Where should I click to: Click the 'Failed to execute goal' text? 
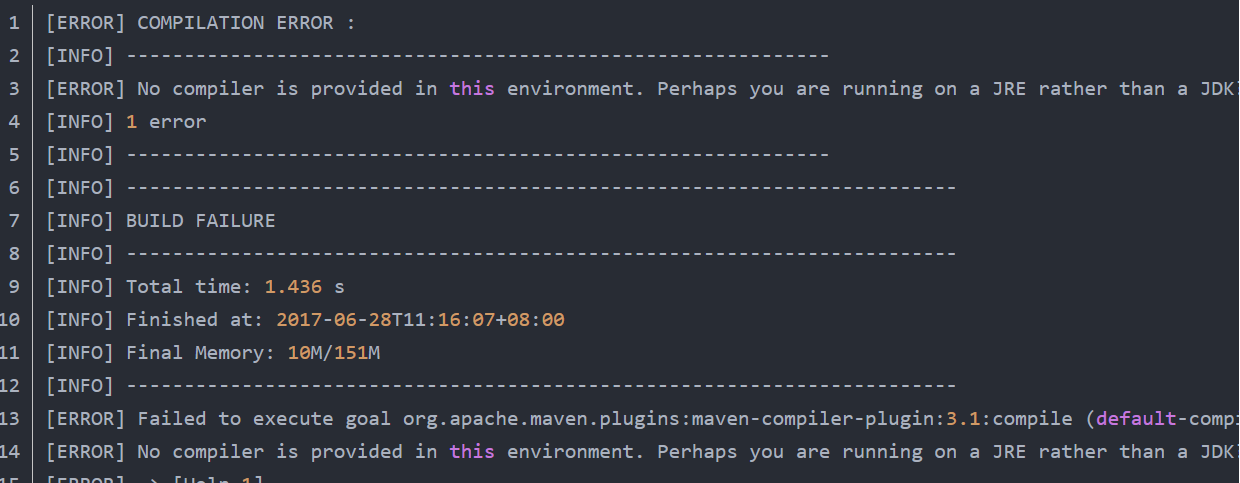tap(264, 418)
